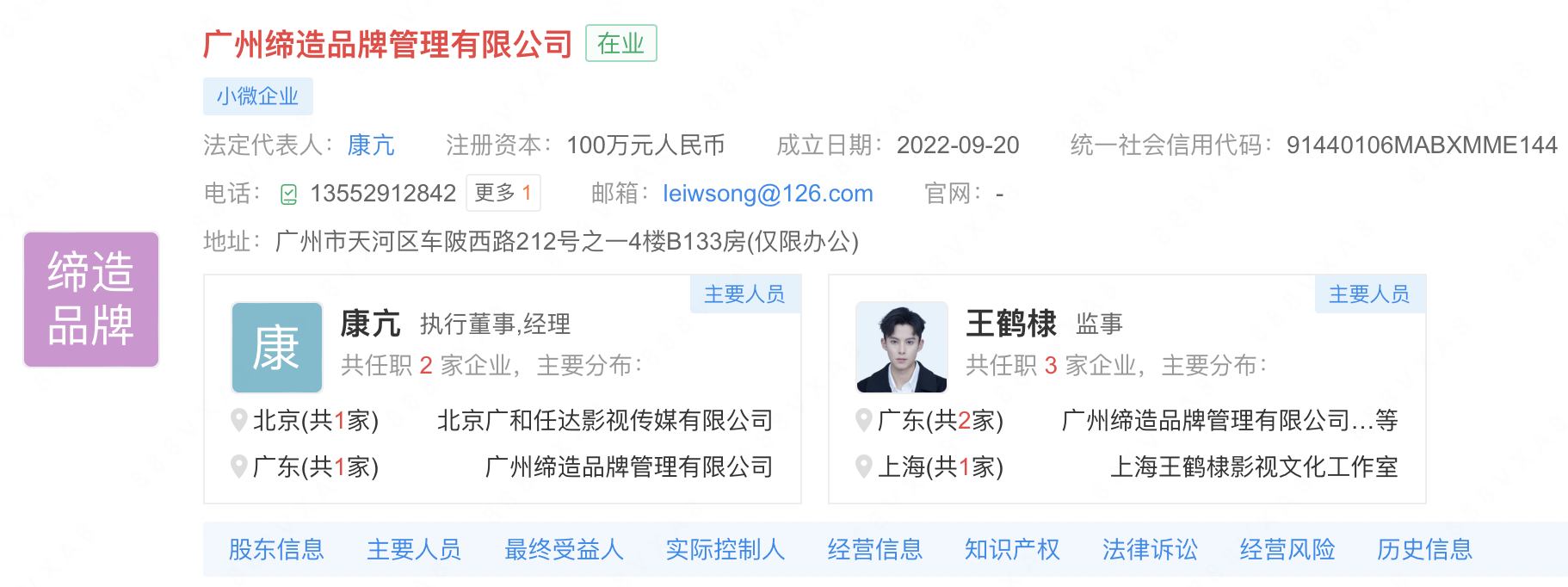Click the location pin beside 广东(共1家)
The height and width of the screenshot is (587, 1568).
pos(239,467)
